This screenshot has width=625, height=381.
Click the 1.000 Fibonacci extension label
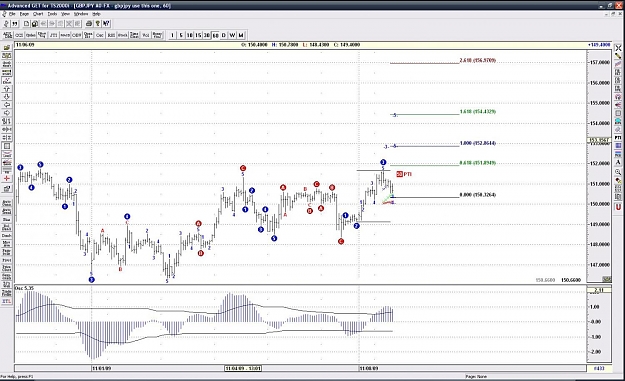coord(478,143)
